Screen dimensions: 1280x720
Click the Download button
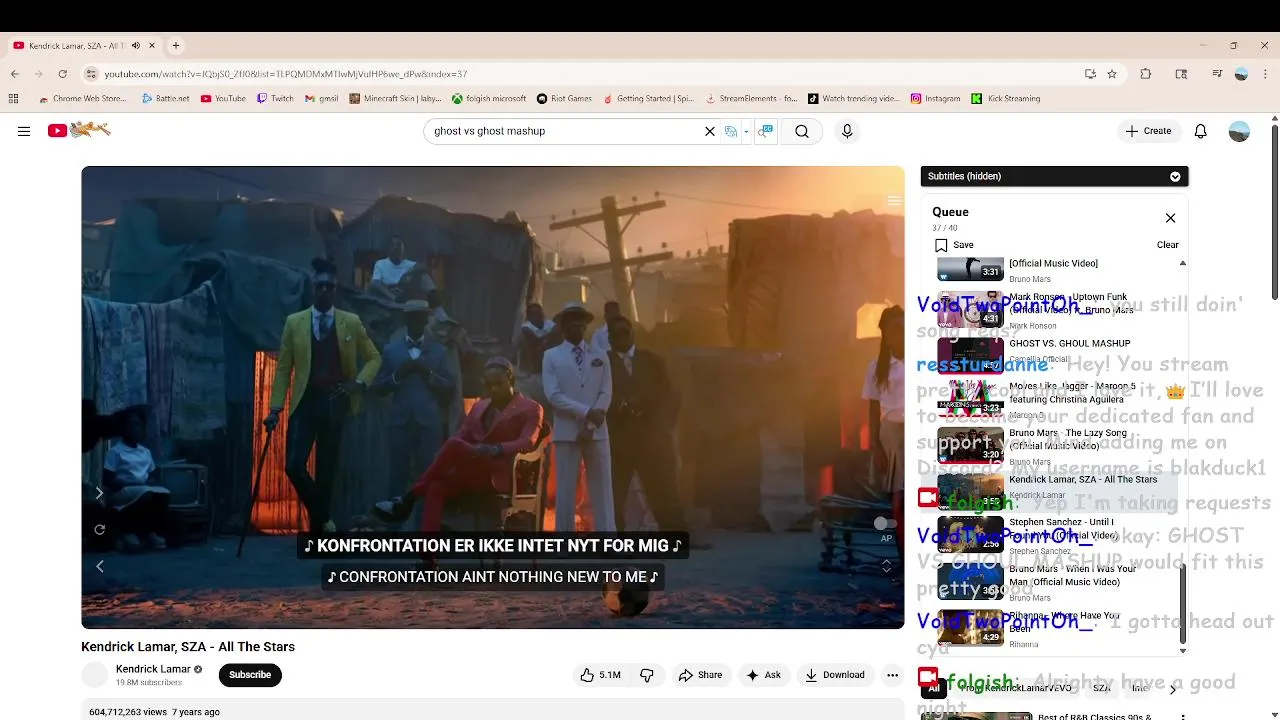coord(835,675)
